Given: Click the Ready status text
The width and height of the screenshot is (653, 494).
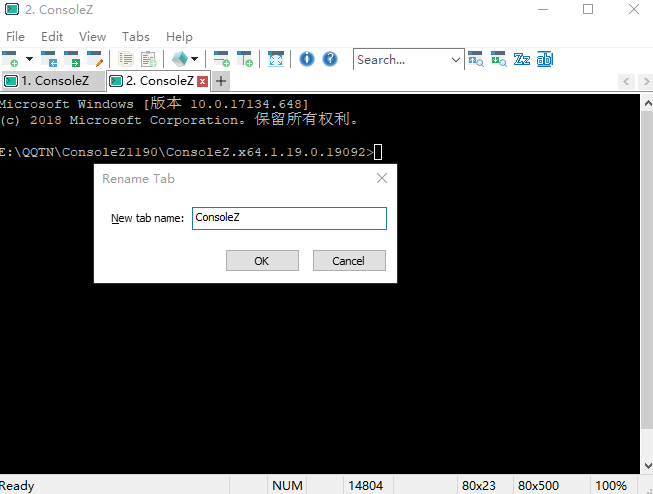Looking at the screenshot, I should click(17, 486).
